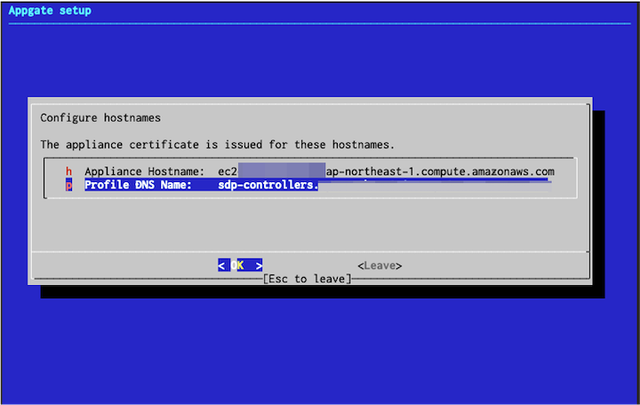Choose the Leave button

pos(380,266)
